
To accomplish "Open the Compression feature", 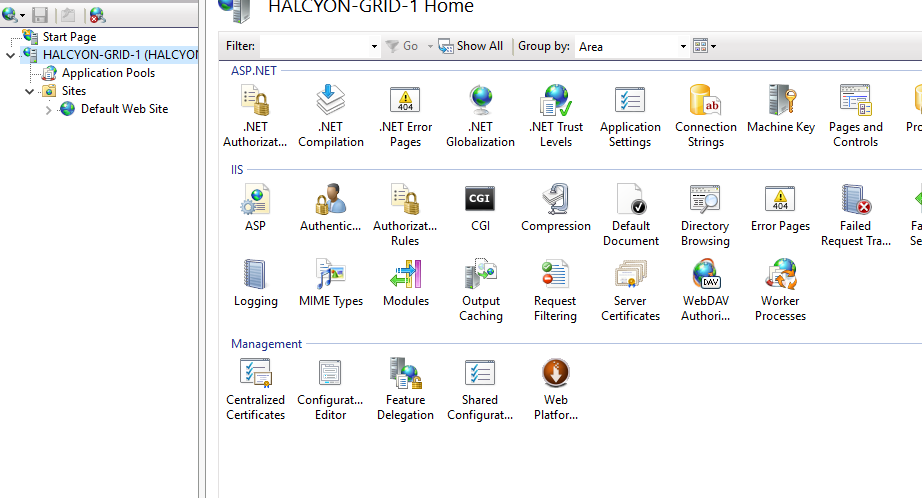I will (x=556, y=208).
